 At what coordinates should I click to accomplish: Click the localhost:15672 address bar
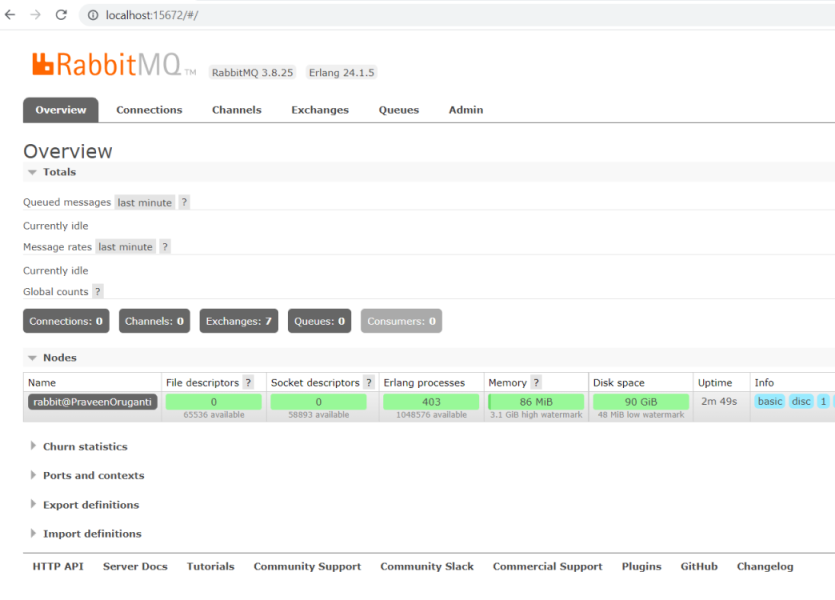pyautogui.click(x=458, y=15)
